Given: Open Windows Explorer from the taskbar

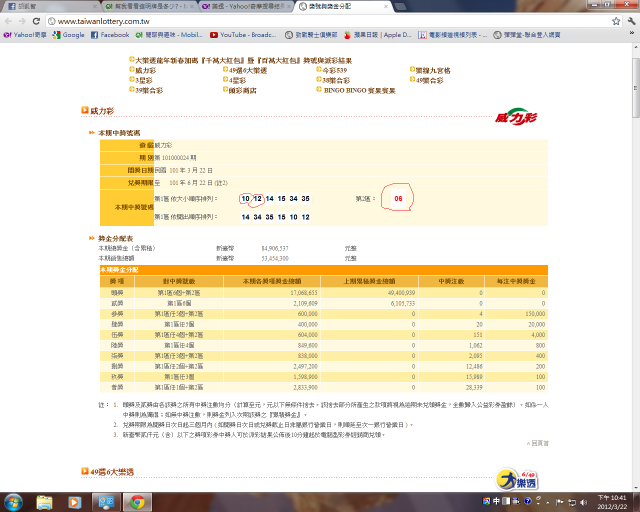Looking at the screenshot, I should tap(44, 502).
